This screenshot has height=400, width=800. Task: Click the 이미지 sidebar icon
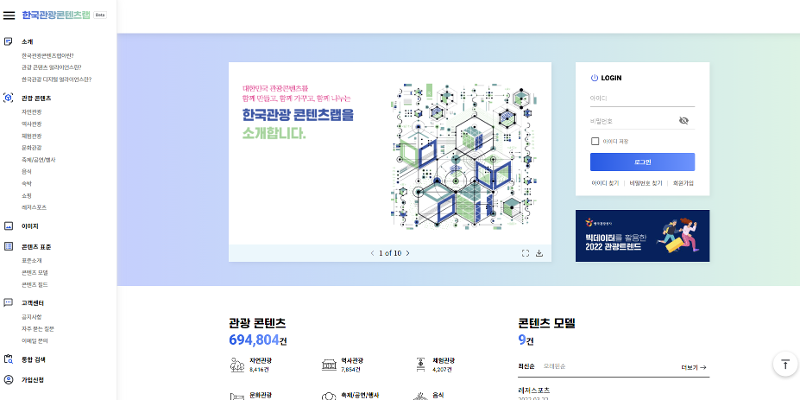[x=8, y=226]
